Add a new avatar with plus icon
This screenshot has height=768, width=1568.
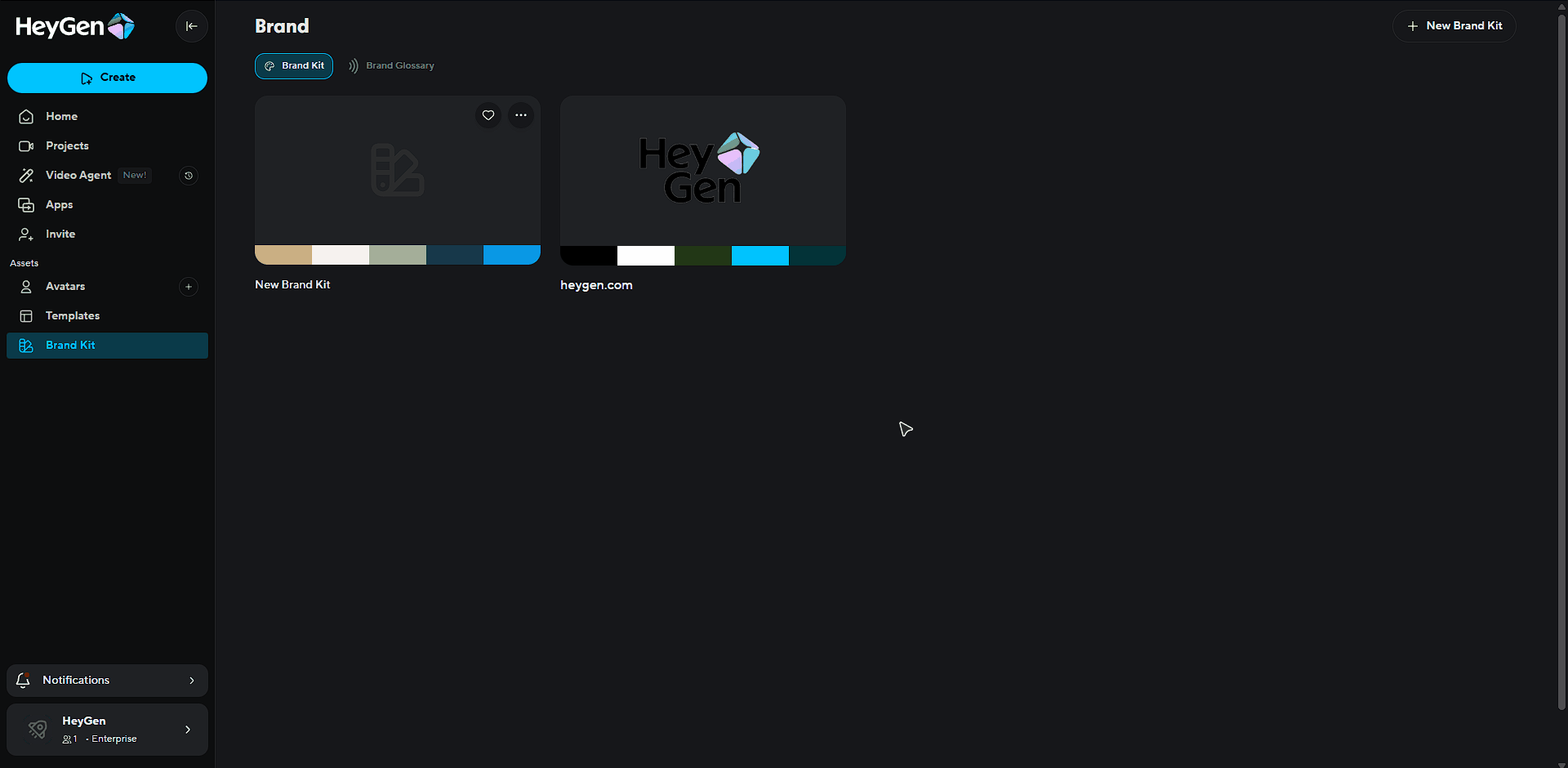189,287
